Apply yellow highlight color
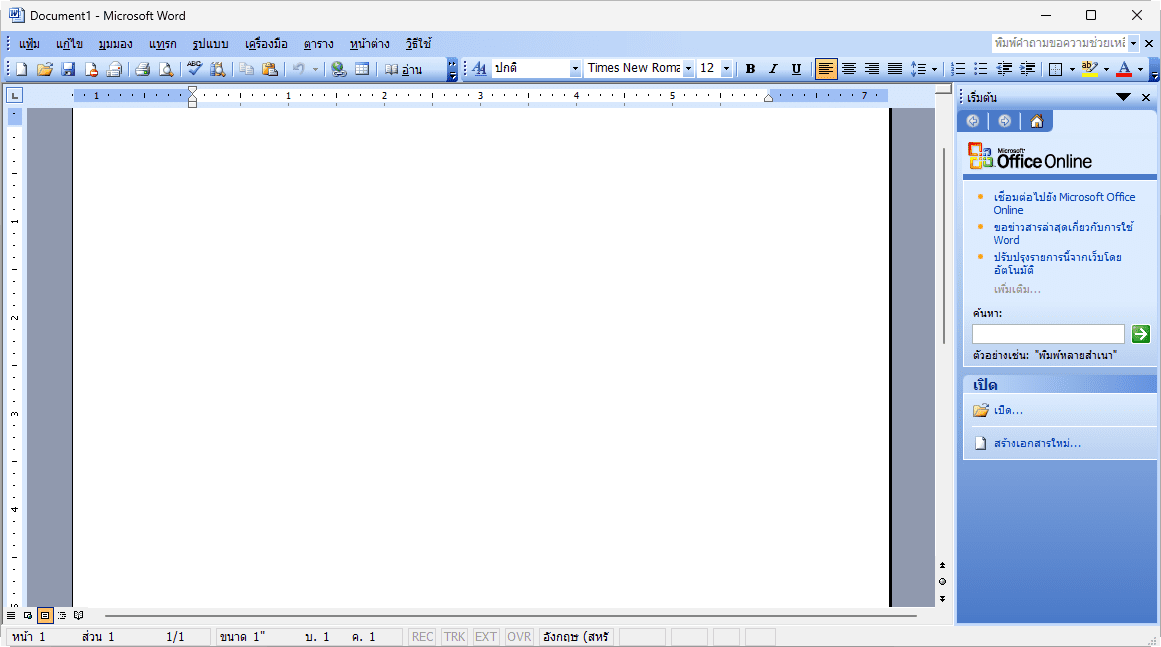Image resolution: width=1161 pixels, height=647 pixels. point(1089,69)
